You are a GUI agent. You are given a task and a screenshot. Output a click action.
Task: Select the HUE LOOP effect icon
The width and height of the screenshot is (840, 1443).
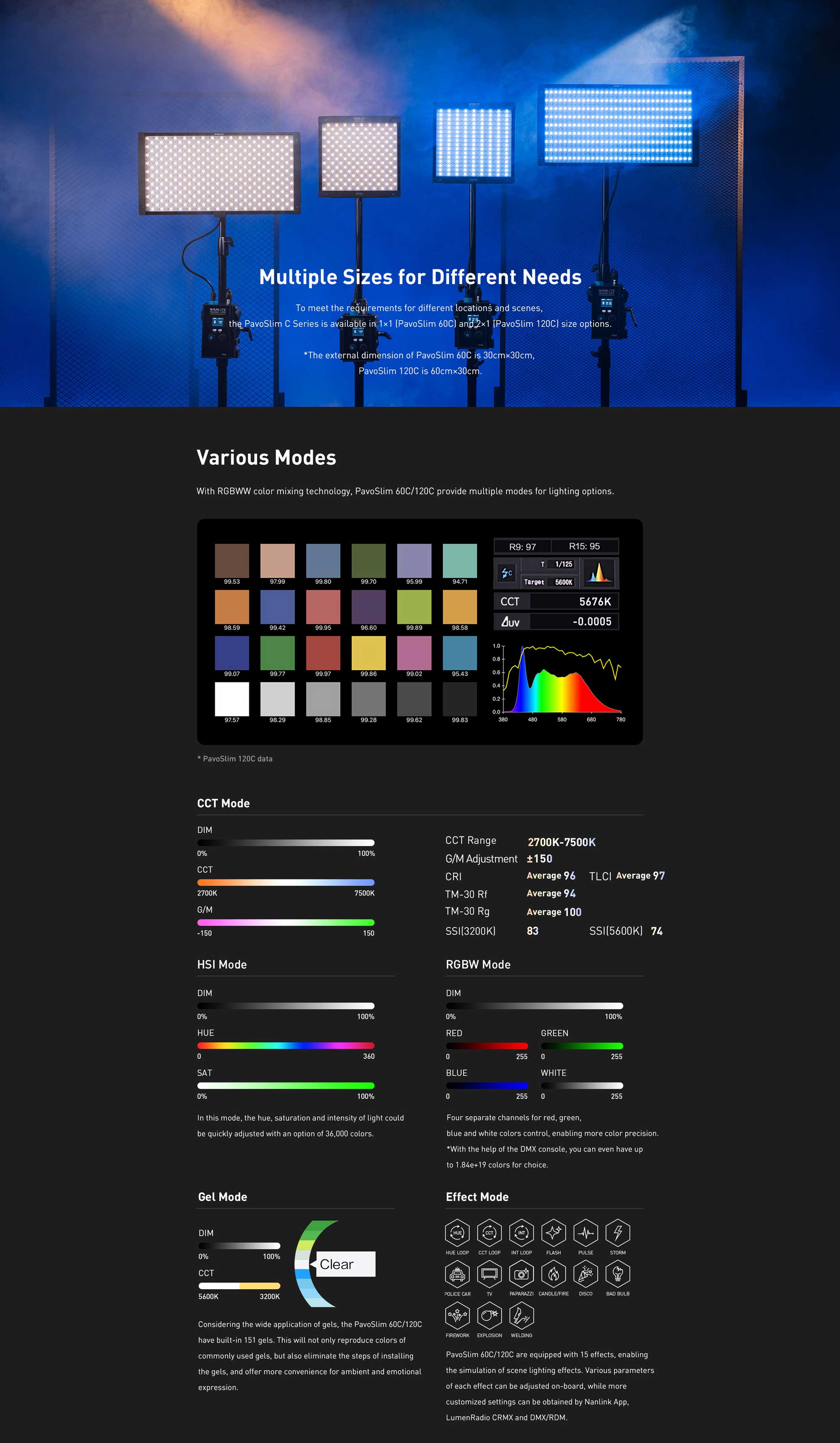[457, 1233]
